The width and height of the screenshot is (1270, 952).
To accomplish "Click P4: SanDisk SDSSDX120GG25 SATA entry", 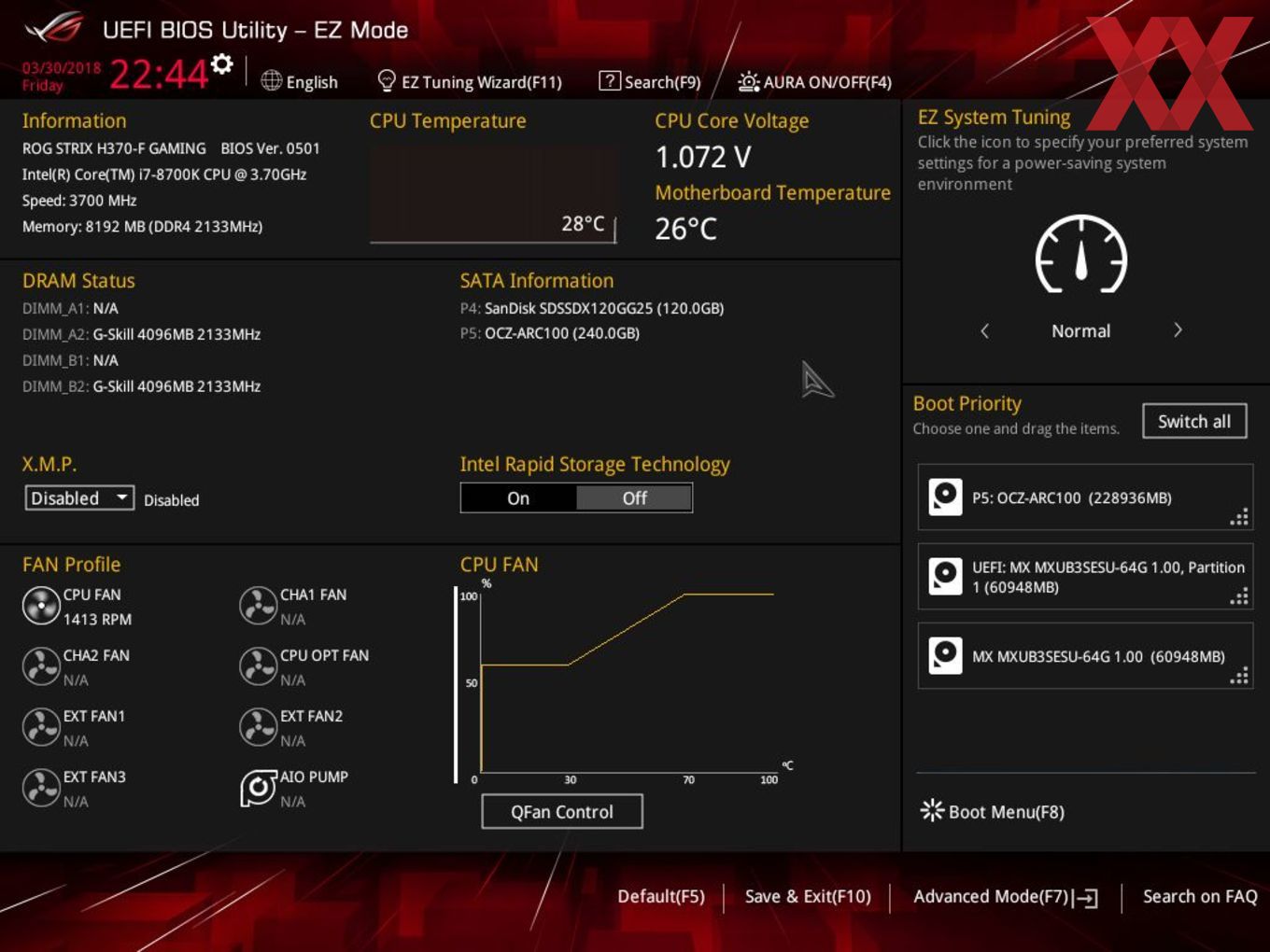I will coord(592,308).
